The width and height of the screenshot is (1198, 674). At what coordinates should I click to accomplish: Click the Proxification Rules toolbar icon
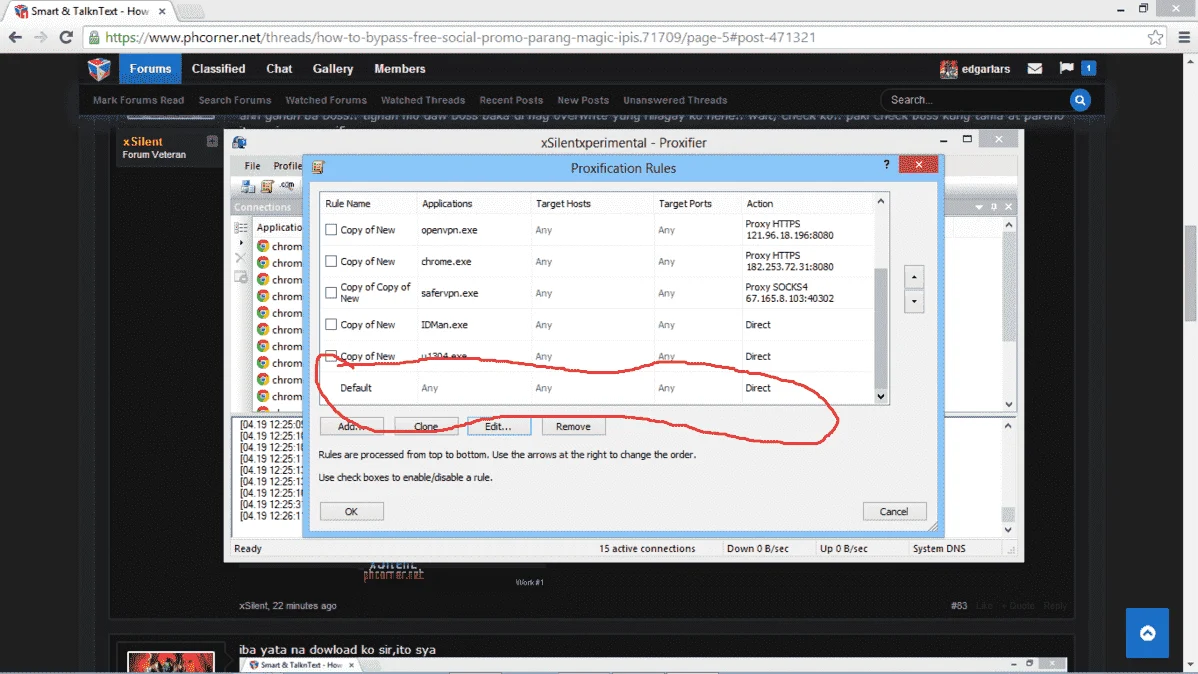[267, 186]
